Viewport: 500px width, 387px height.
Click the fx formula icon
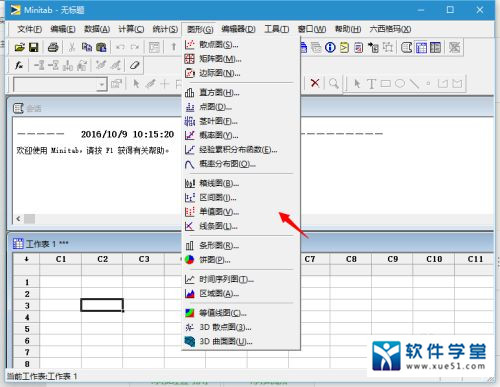(x=19, y=65)
